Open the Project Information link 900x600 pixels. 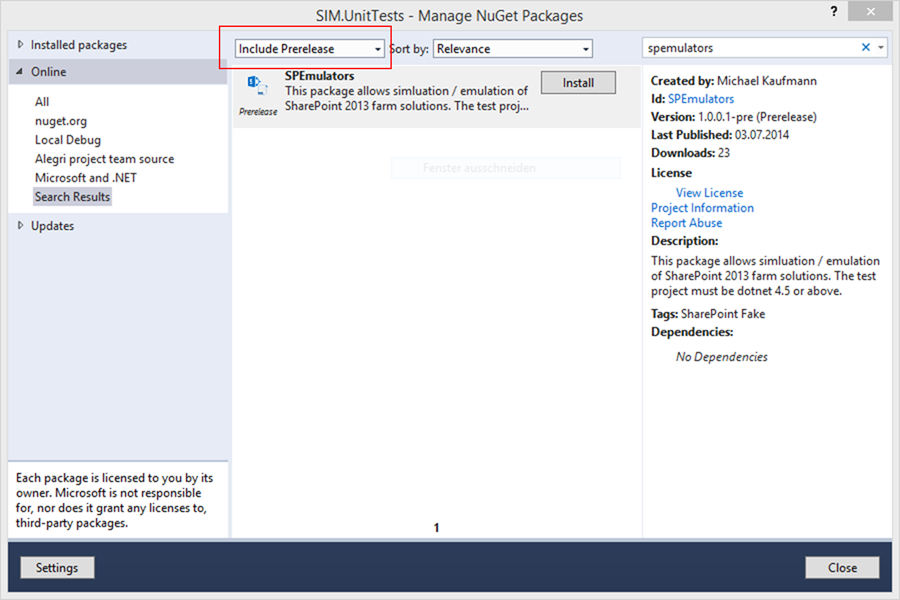click(702, 208)
